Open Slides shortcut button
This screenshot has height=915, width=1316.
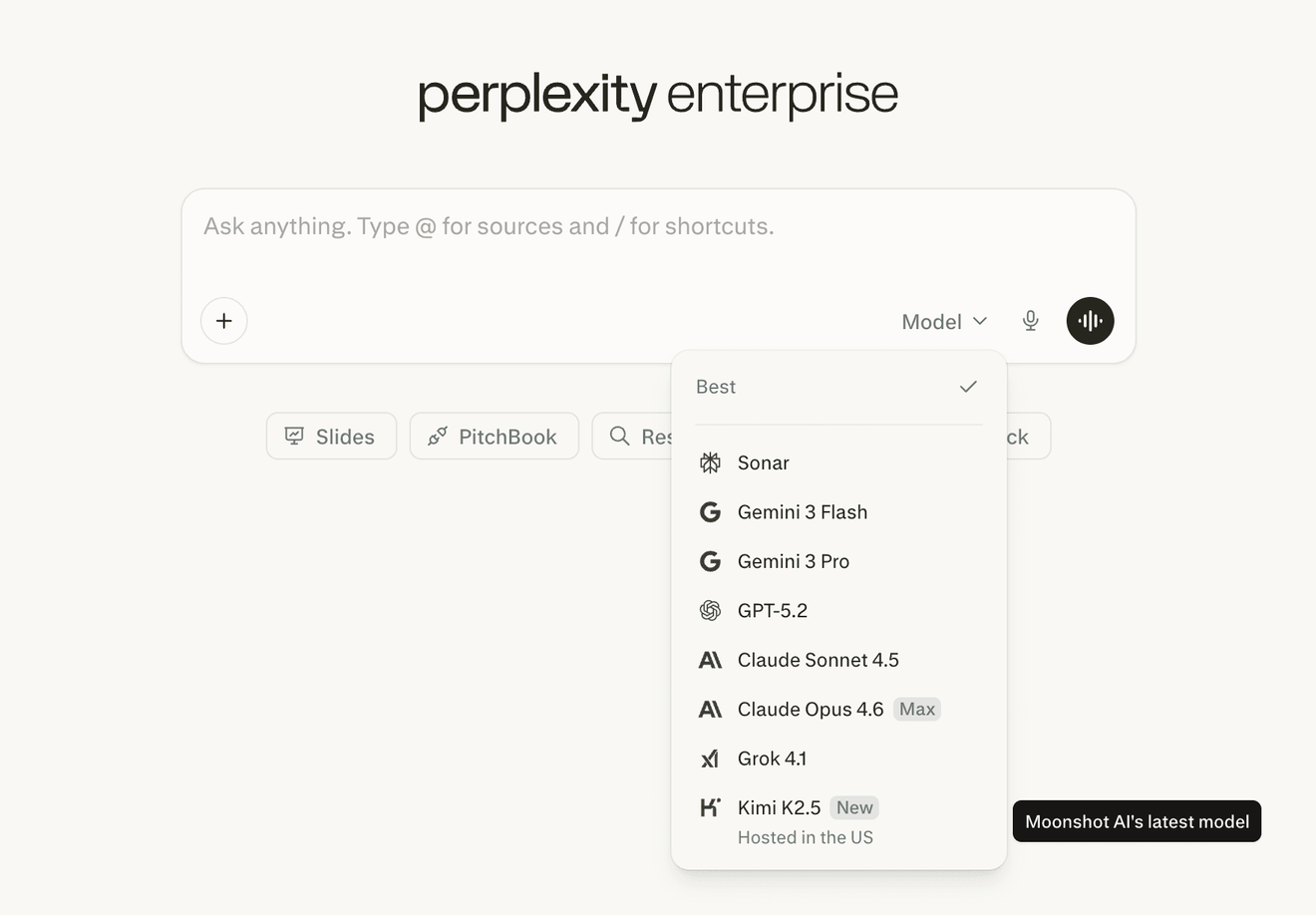pos(331,437)
